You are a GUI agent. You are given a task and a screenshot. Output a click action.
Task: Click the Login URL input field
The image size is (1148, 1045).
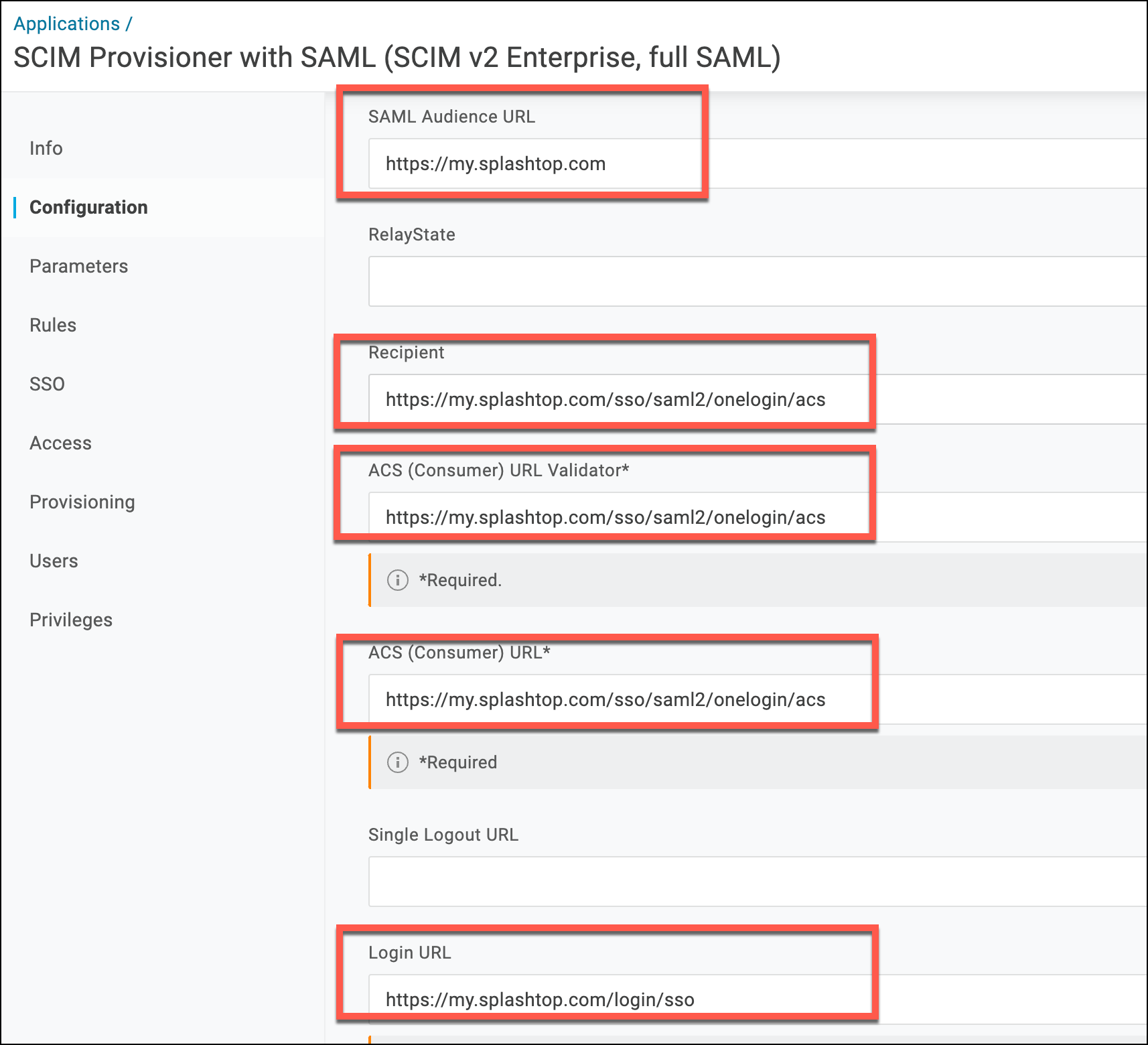[x=758, y=999]
